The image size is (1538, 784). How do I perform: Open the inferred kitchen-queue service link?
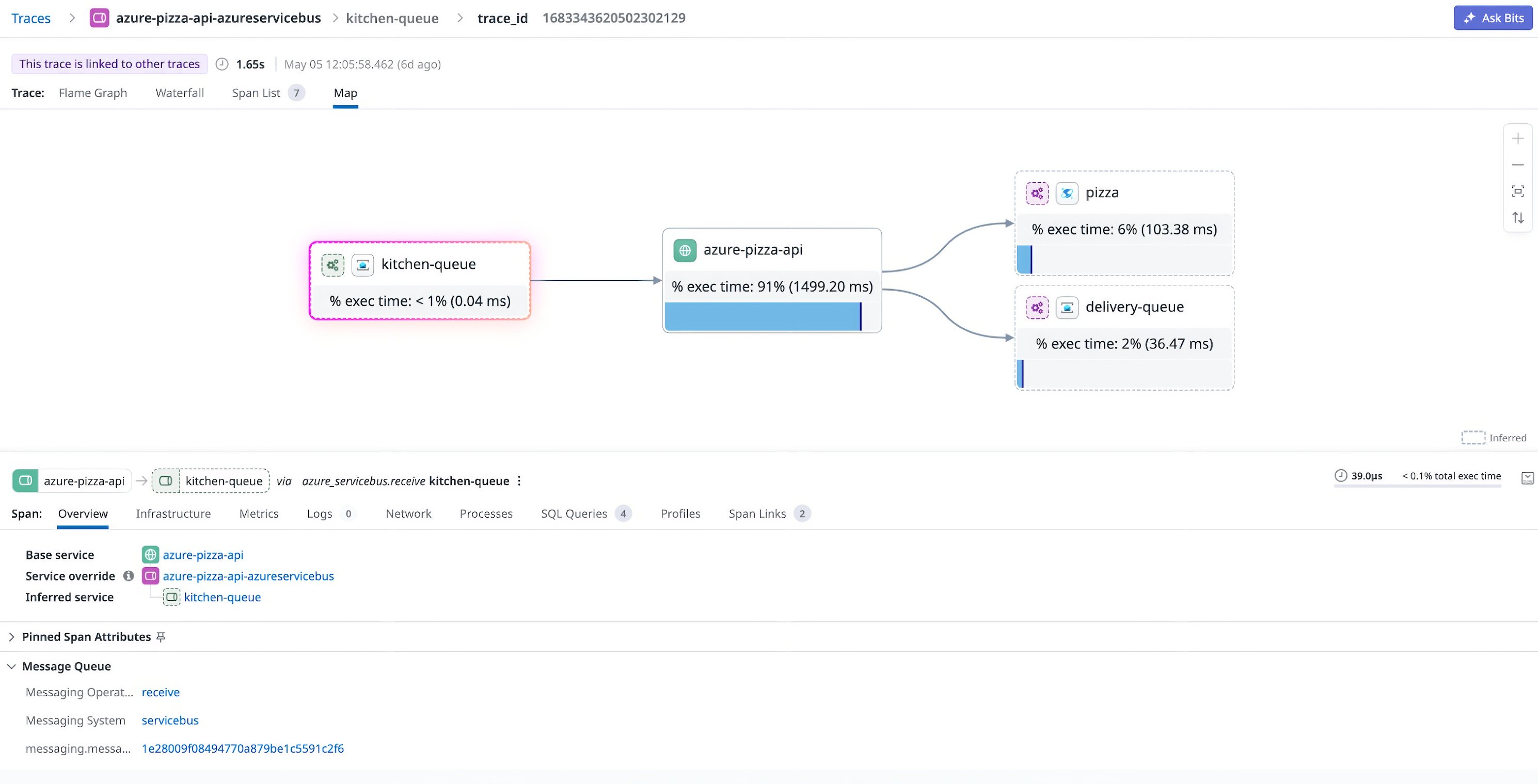[222, 597]
